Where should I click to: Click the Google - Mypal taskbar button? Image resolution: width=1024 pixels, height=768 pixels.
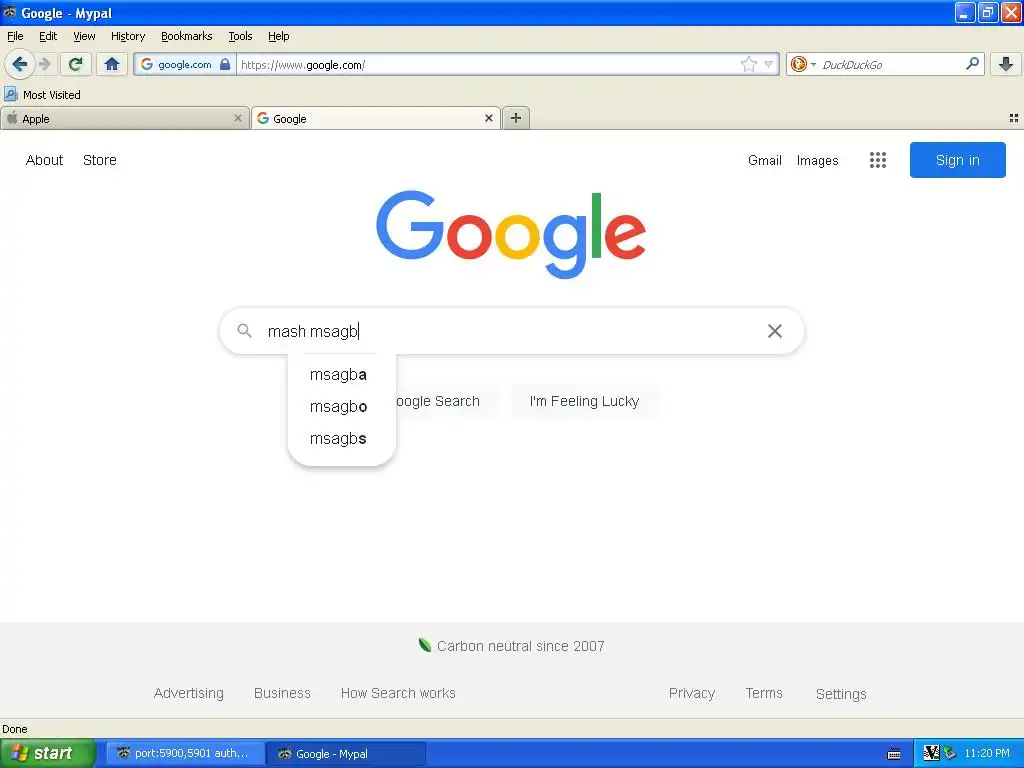[x=346, y=753]
